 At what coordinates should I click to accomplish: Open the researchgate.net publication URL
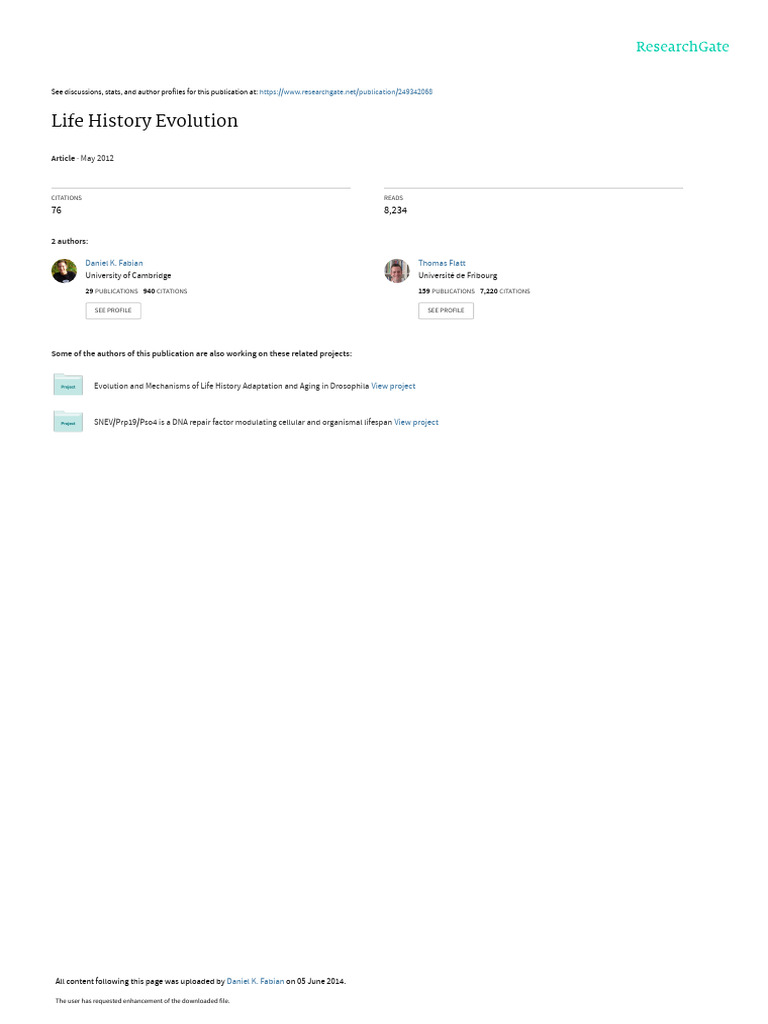(345, 92)
